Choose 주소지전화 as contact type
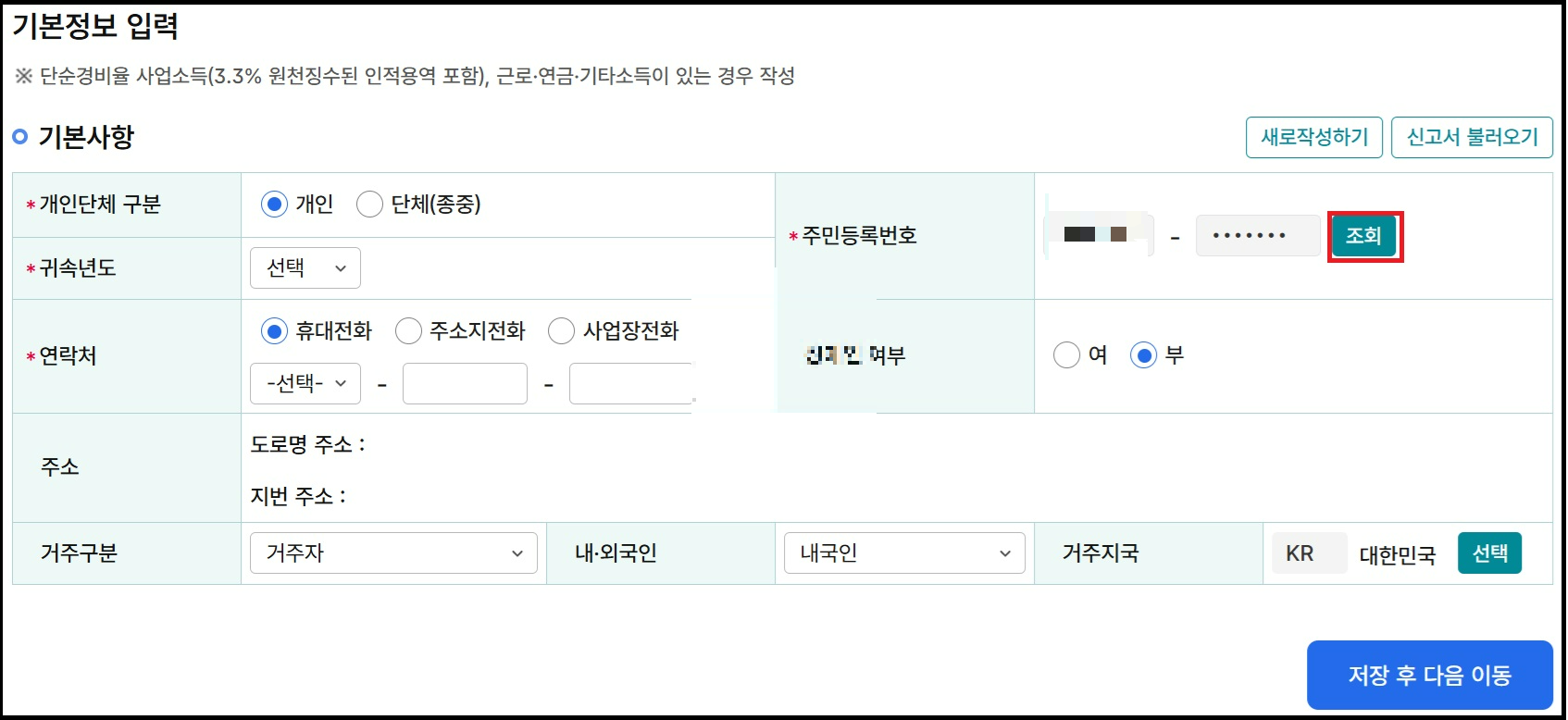 coord(408,330)
